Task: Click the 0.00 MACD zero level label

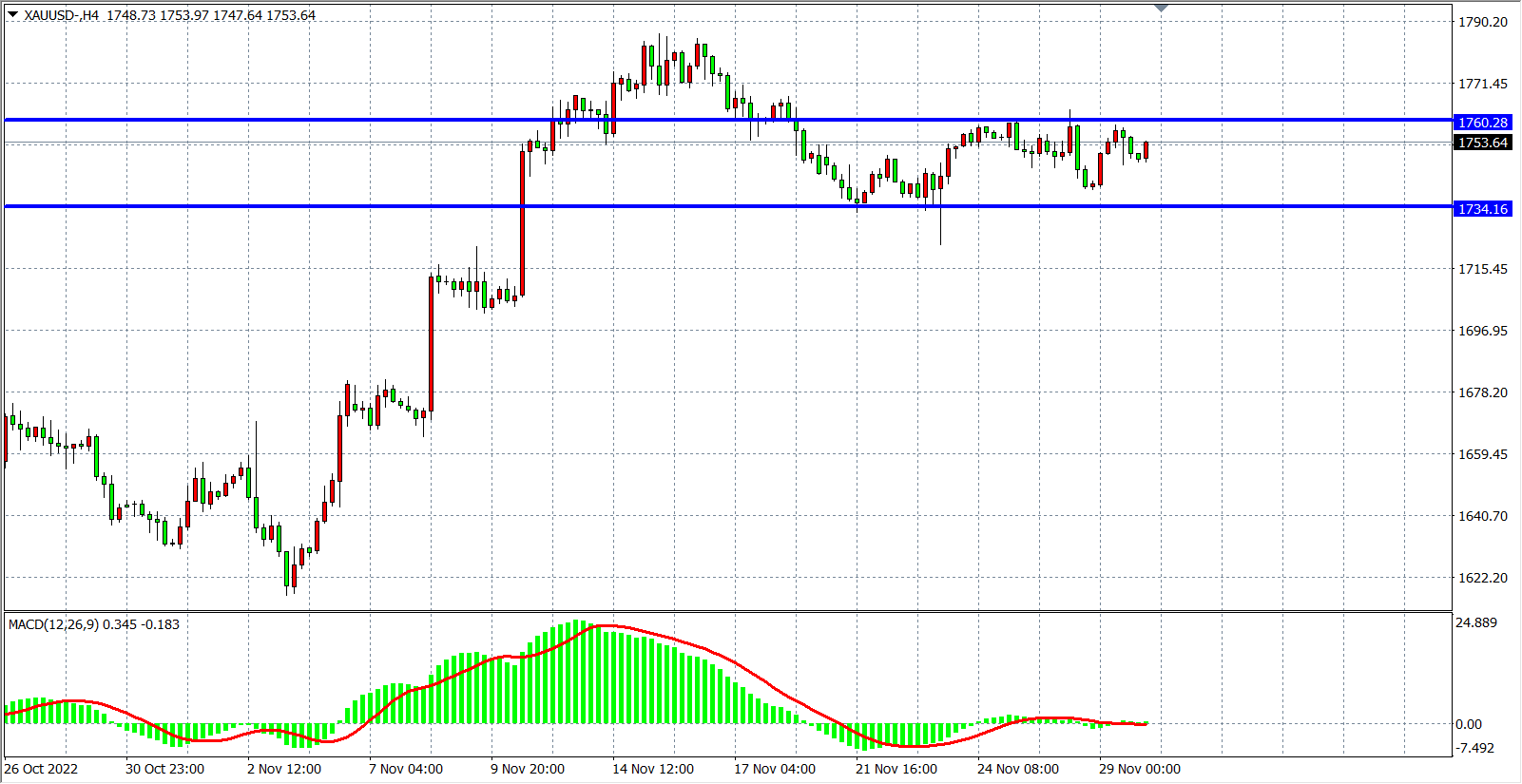Action: (1468, 724)
